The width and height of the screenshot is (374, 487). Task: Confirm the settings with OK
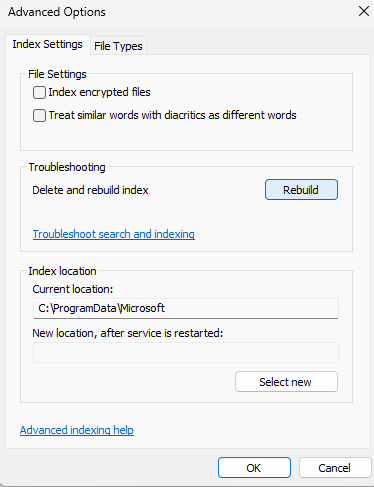coord(254,468)
